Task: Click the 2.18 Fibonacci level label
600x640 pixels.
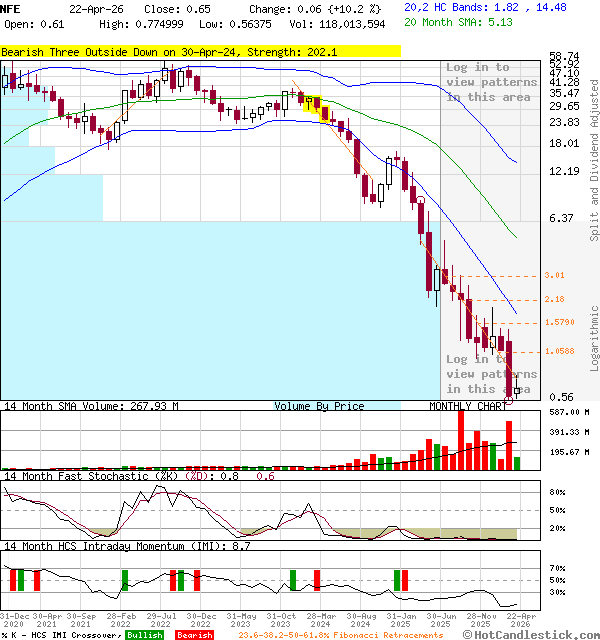Action: click(554, 299)
